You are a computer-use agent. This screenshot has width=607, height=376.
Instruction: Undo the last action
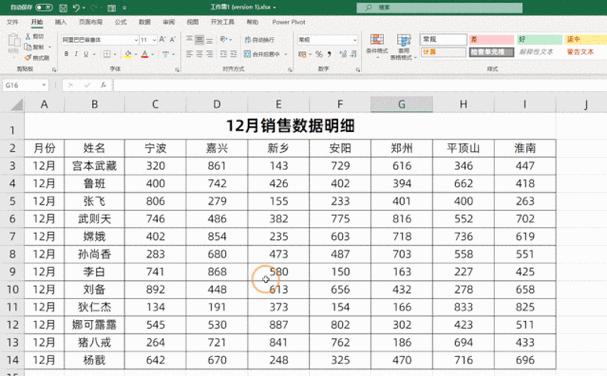(76, 7)
